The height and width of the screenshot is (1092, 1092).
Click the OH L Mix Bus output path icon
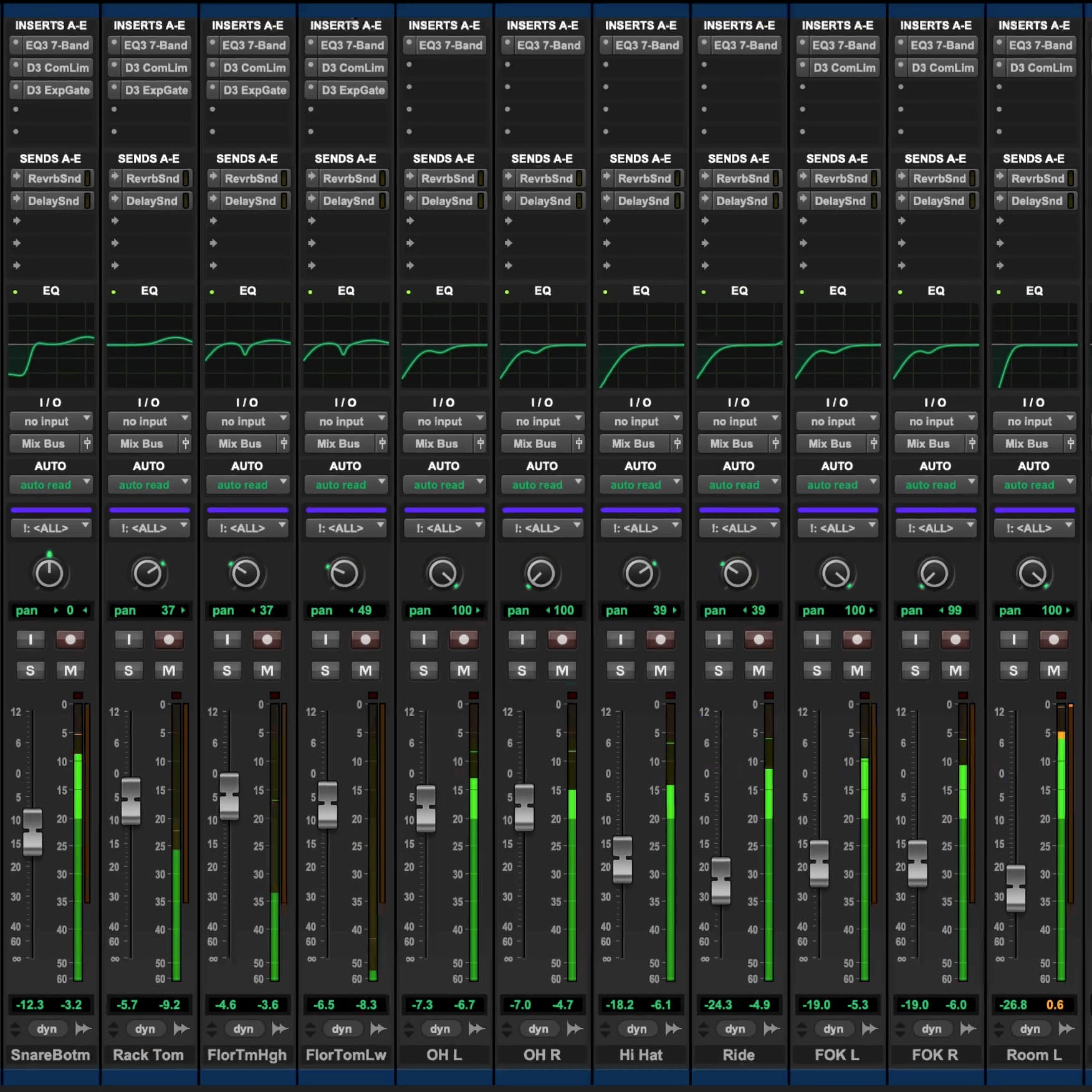pos(481,444)
